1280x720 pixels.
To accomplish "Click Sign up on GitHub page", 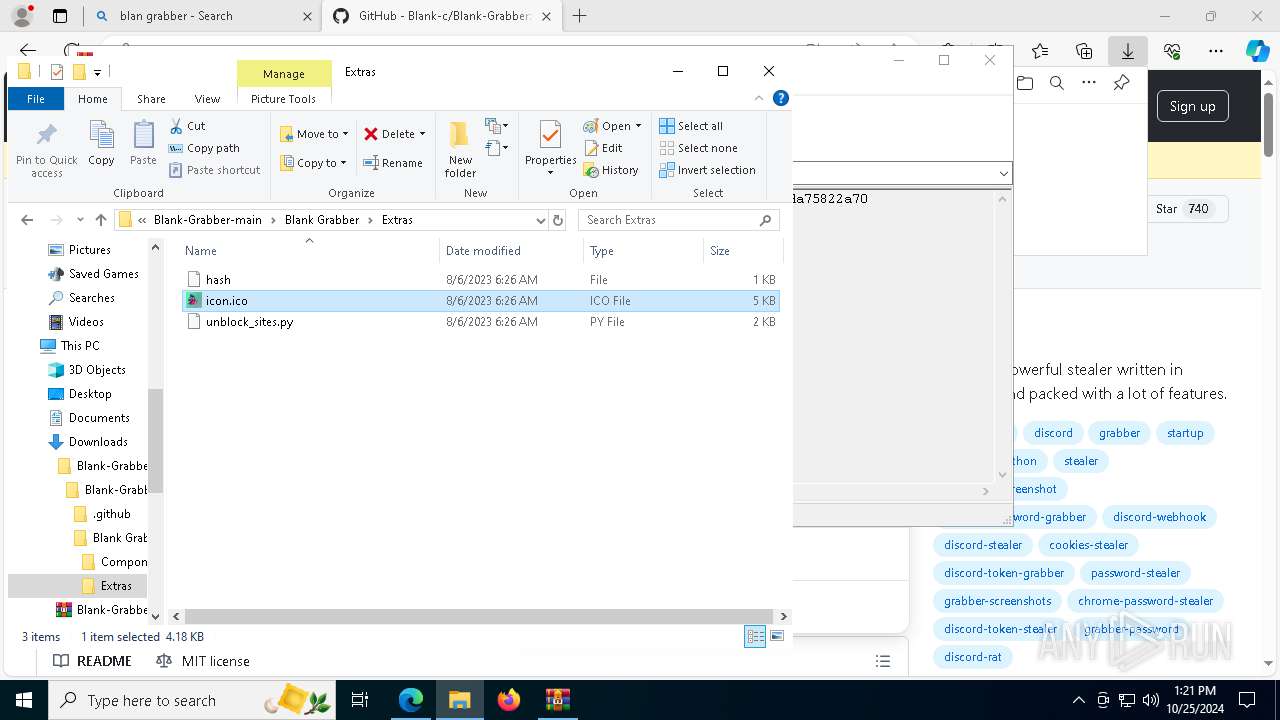I will (1192, 106).
